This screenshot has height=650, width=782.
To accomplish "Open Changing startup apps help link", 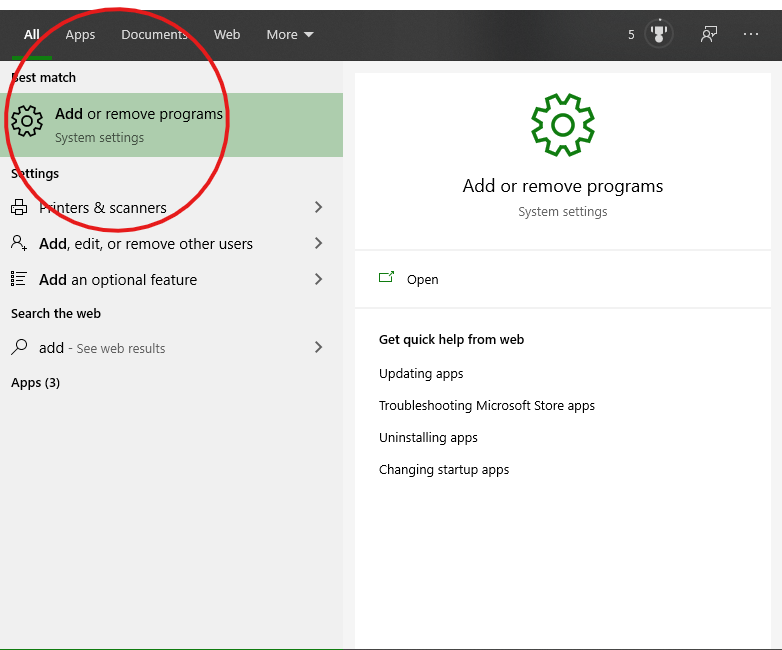I will 444,469.
